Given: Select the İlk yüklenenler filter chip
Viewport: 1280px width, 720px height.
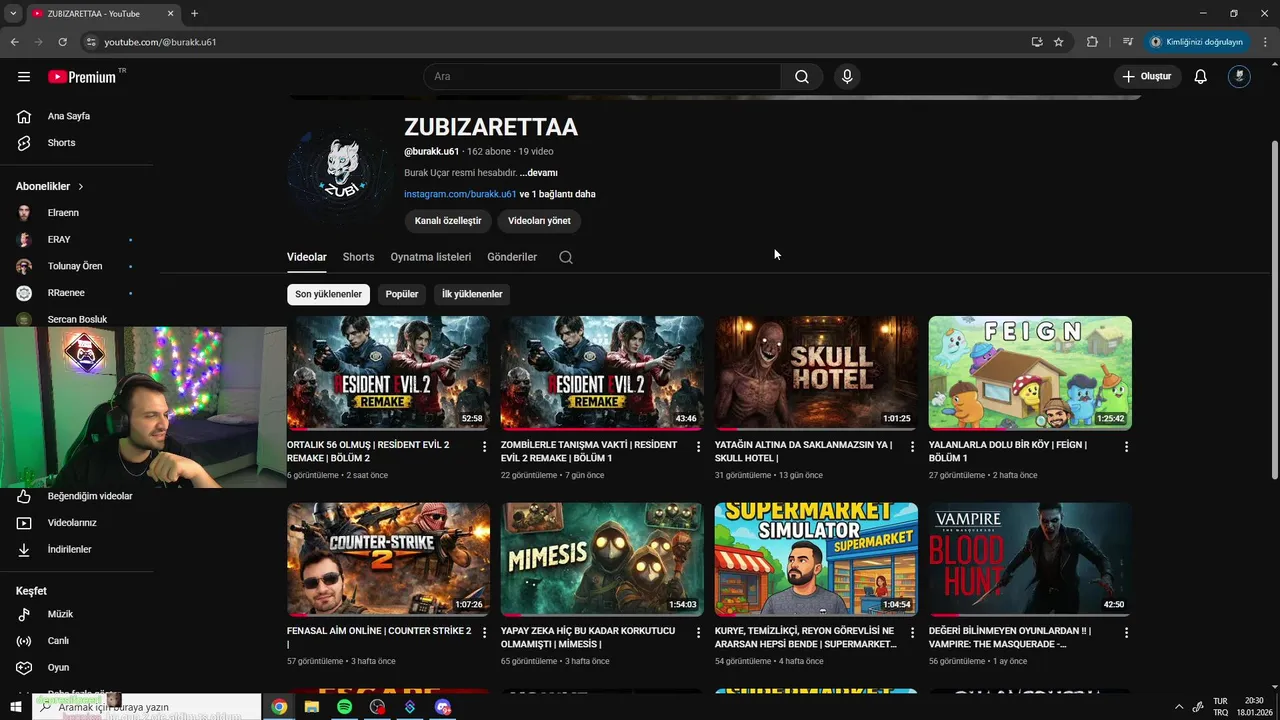Looking at the screenshot, I should pos(472,294).
